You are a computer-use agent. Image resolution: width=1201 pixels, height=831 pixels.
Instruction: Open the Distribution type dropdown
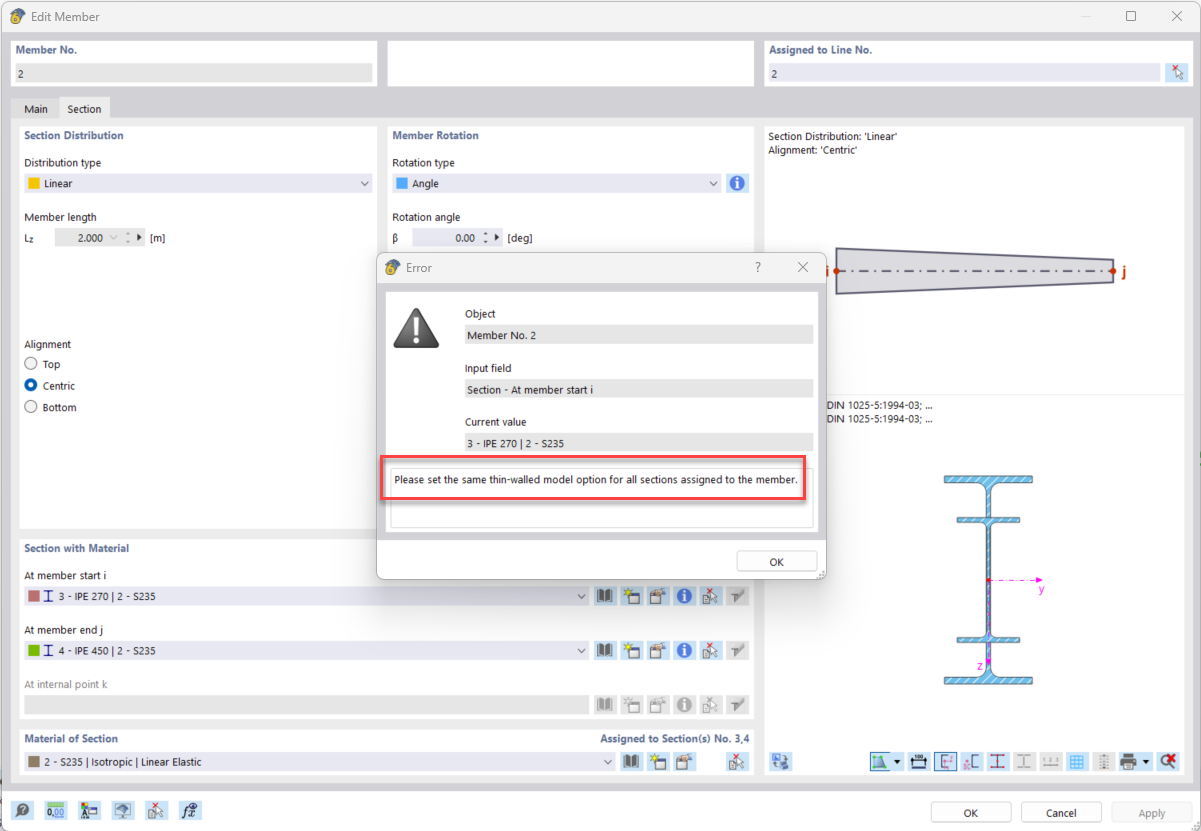[363, 183]
